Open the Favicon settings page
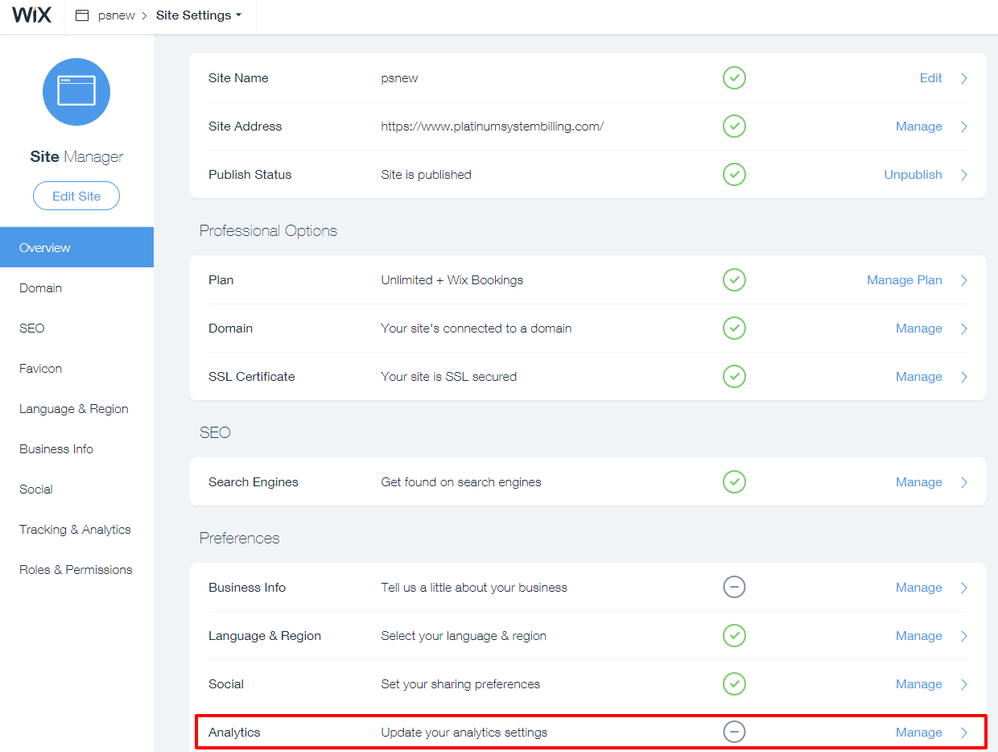This screenshot has height=752, width=998. 40,368
